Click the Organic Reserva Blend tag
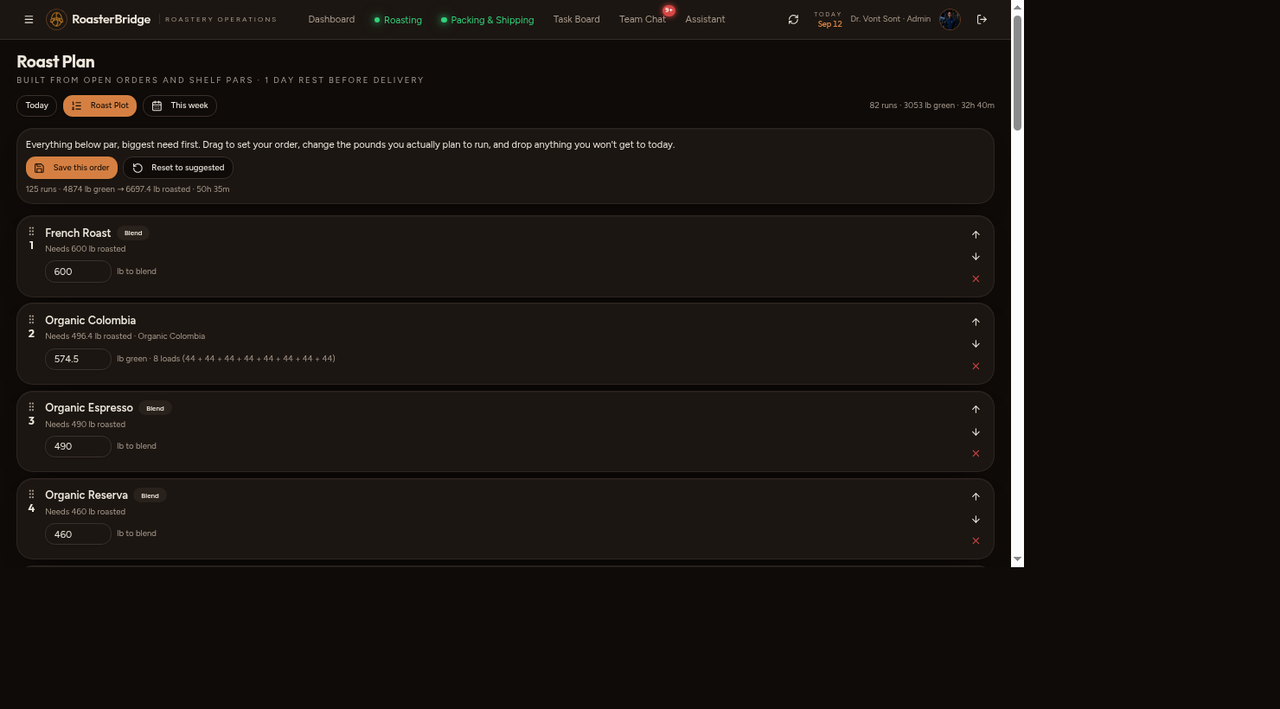 [150, 495]
